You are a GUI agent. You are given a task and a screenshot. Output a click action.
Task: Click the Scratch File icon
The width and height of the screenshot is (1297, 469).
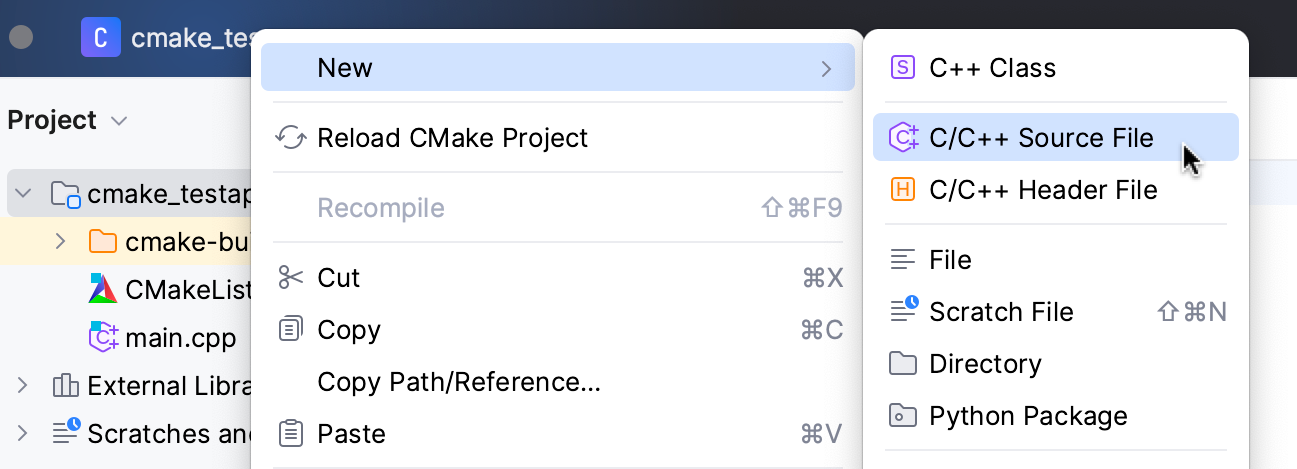point(903,312)
